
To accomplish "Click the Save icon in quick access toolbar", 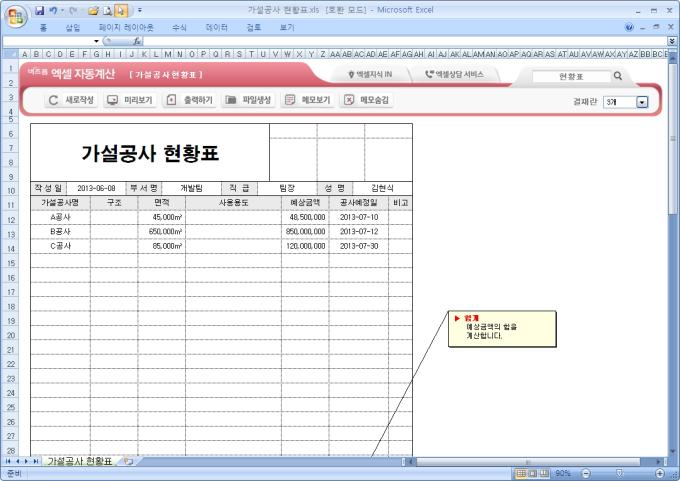I will (39, 10).
